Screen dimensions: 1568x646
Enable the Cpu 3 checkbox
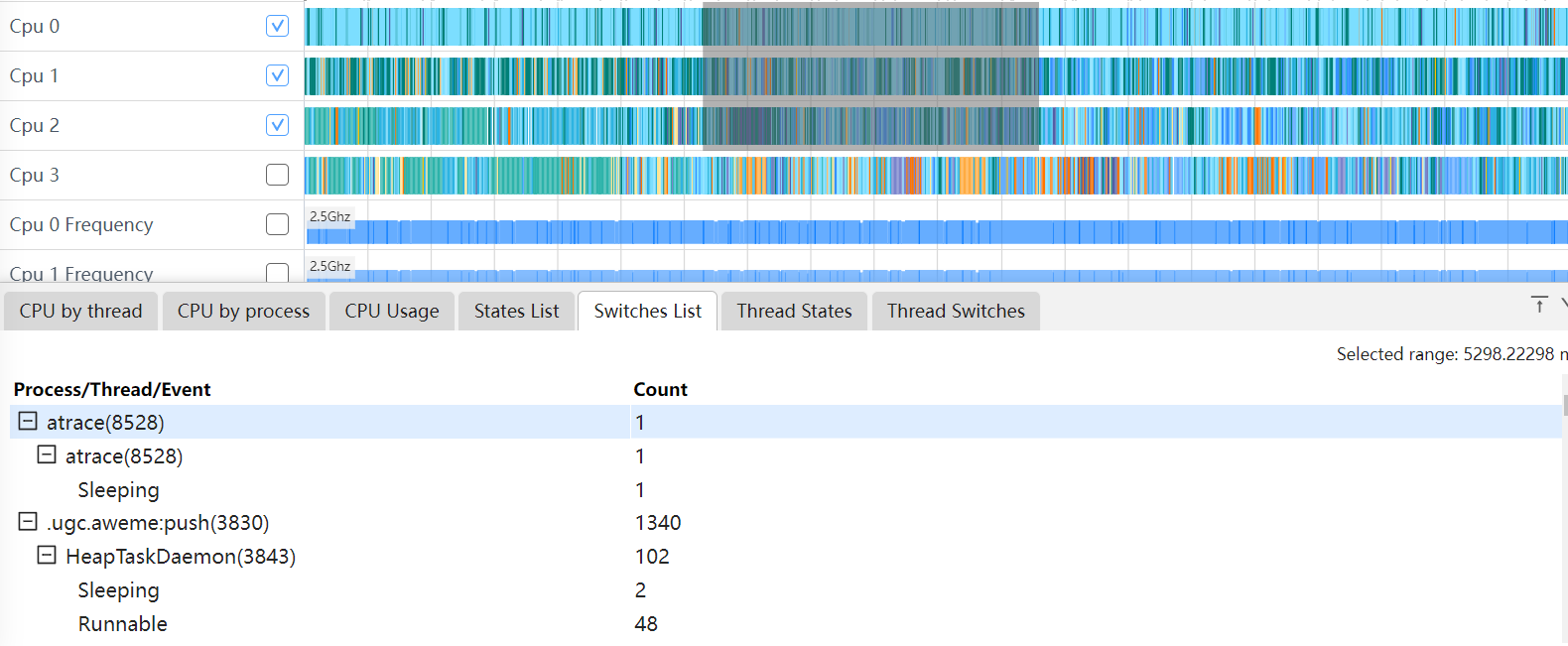(278, 175)
